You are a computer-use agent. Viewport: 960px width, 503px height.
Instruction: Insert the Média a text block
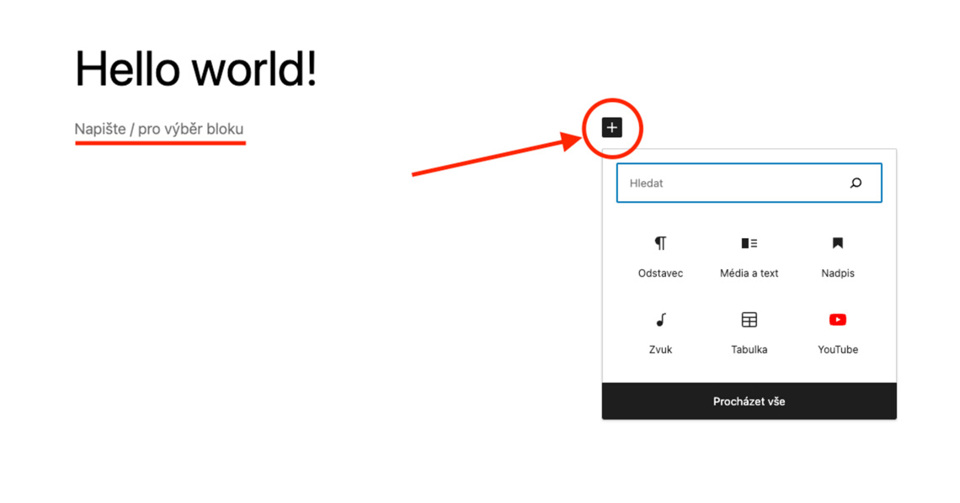[x=749, y=257]
